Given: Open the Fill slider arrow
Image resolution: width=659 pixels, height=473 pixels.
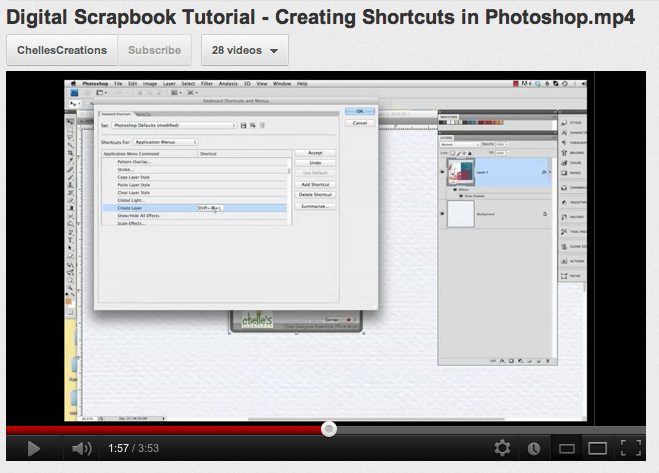Looking at the screenshot, I should coord(508,153).
